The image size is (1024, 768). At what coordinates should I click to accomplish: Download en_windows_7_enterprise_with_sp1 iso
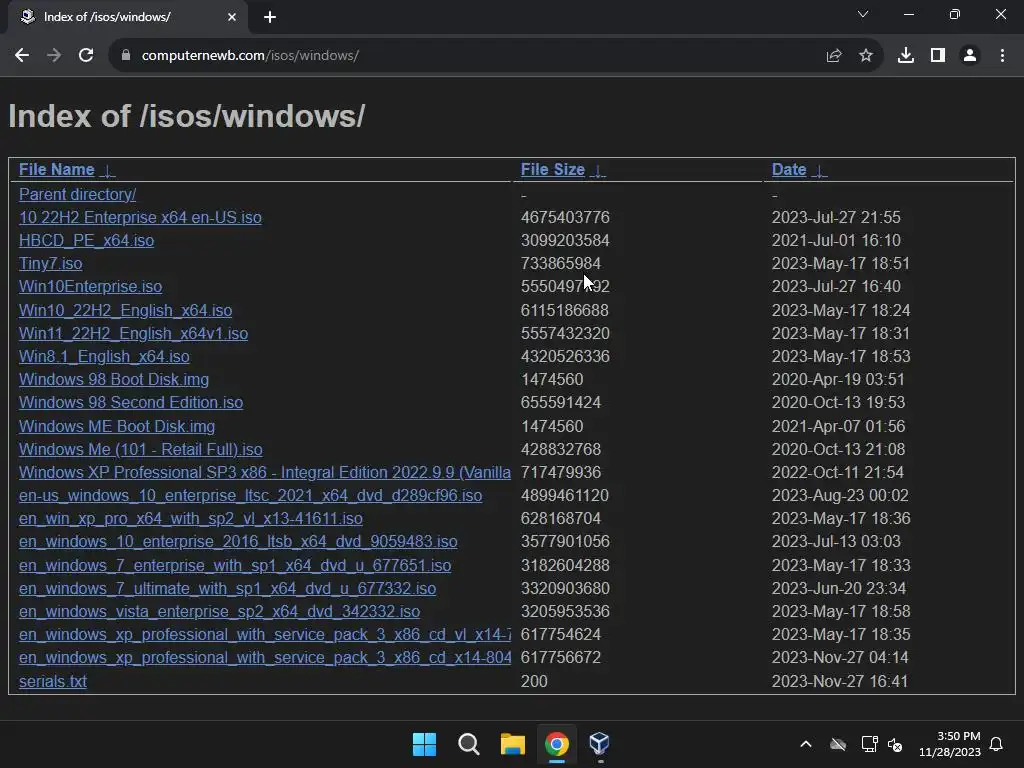pos(235,566)
